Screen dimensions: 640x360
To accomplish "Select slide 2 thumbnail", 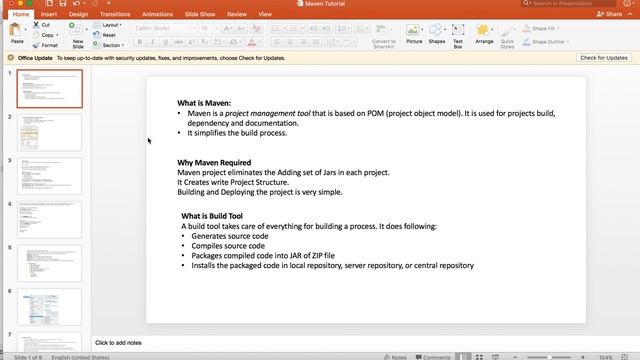I will click(x=49, y=132).
